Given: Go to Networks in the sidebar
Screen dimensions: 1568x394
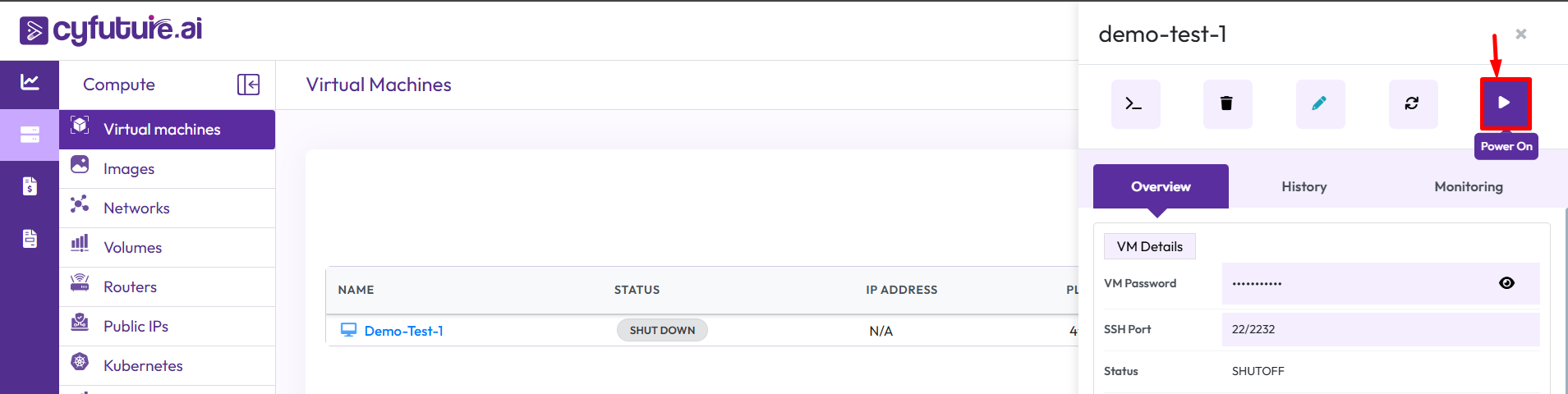Looking at the screenshot, I should [x=136, y=208].
